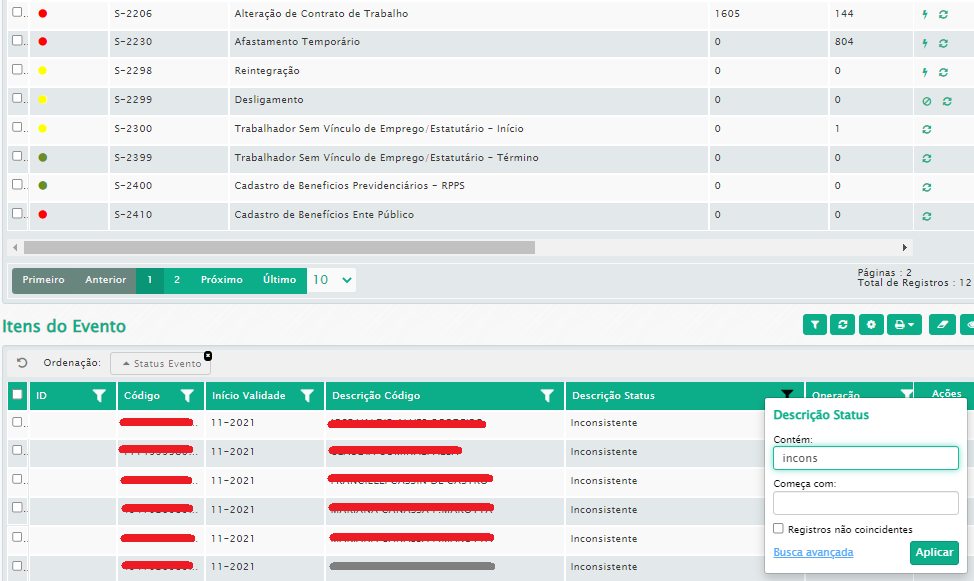
Task: Tick the checkbox for S-2230 Afastamento Temporário
Action: 17,41
